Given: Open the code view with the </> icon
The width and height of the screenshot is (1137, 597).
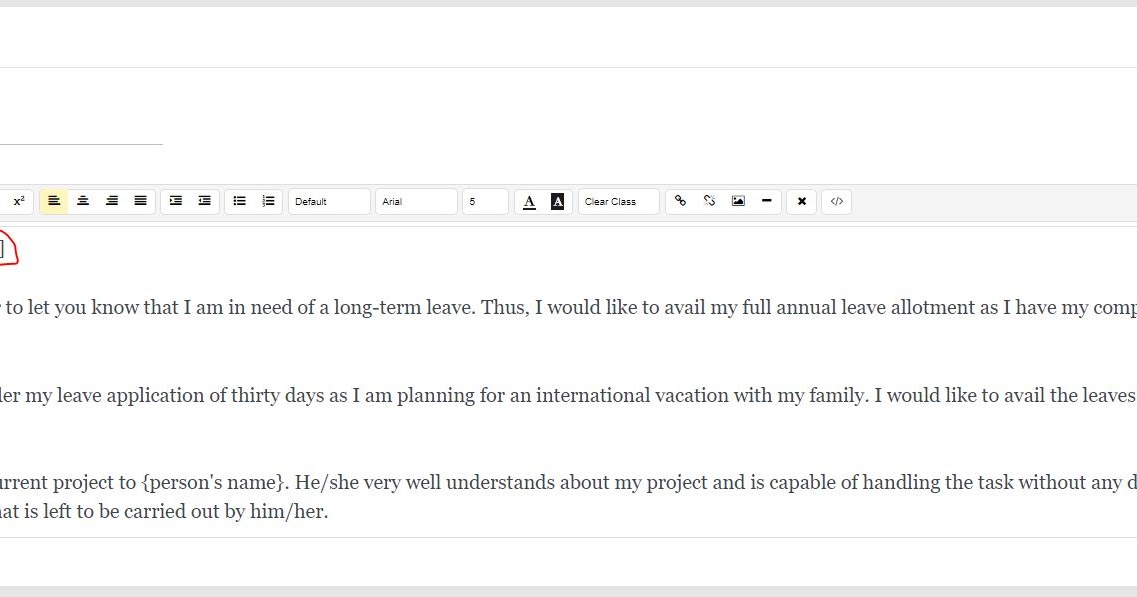Looking at the screenshot, I should [x=837, y=201].
